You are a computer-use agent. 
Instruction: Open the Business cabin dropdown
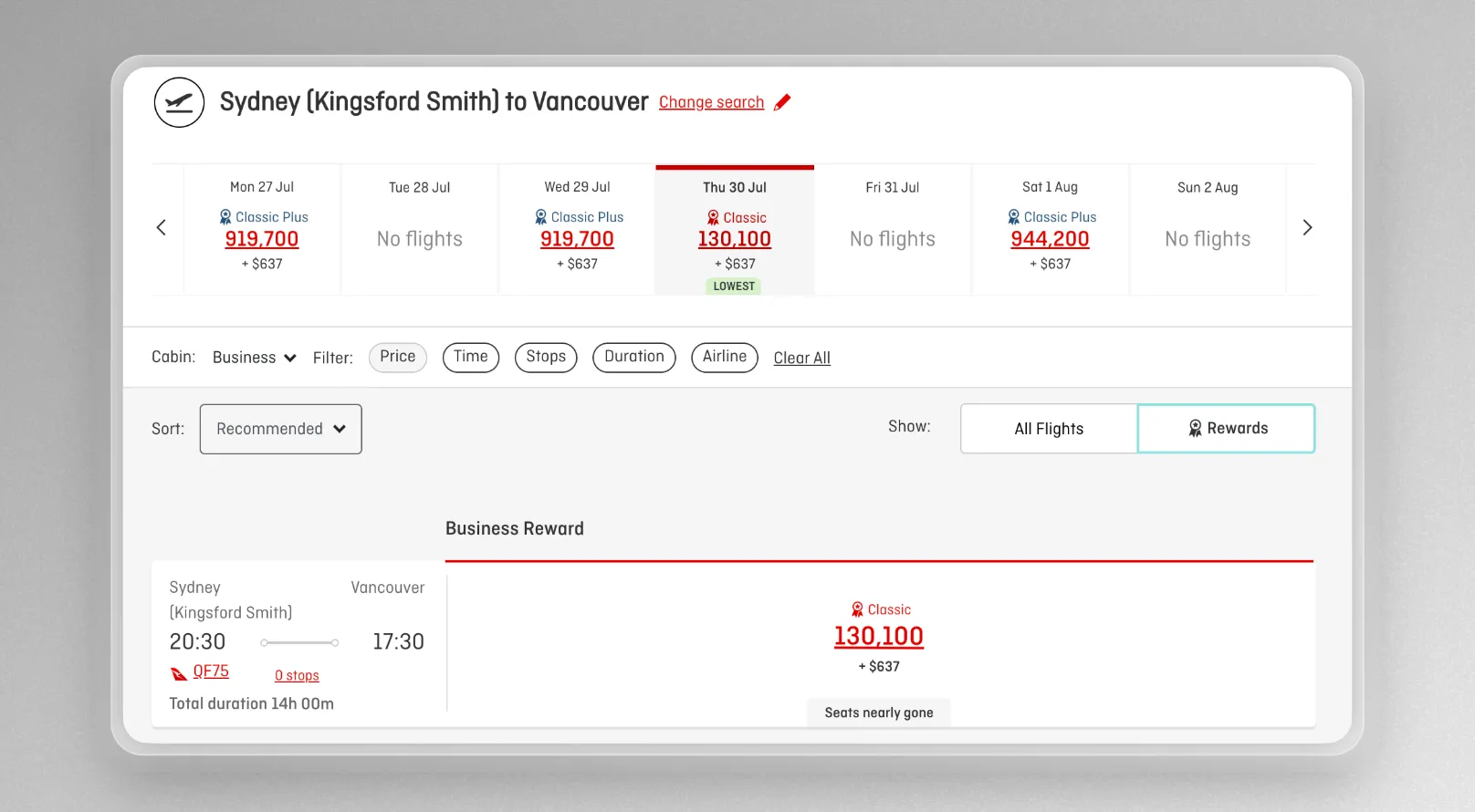pos(254,358)
